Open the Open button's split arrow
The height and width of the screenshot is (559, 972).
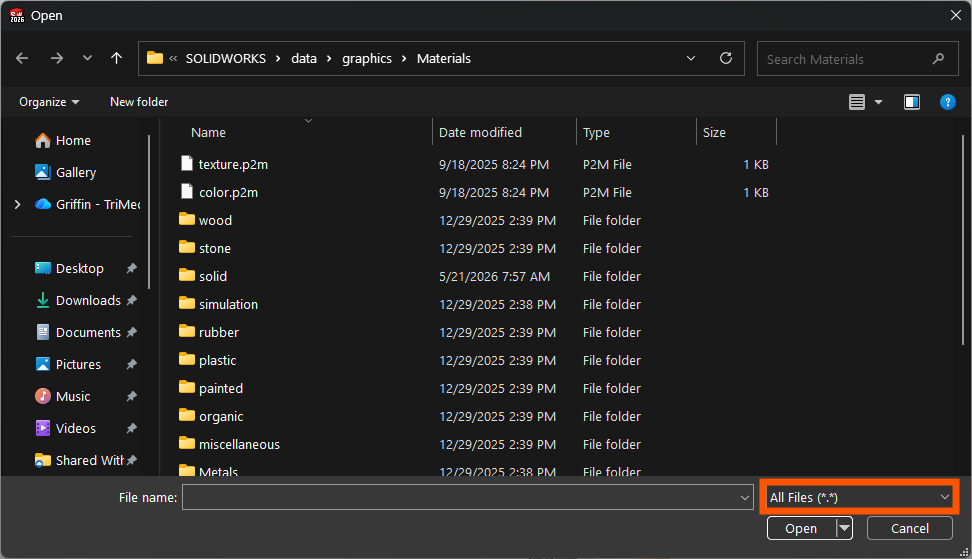[844, 528]
